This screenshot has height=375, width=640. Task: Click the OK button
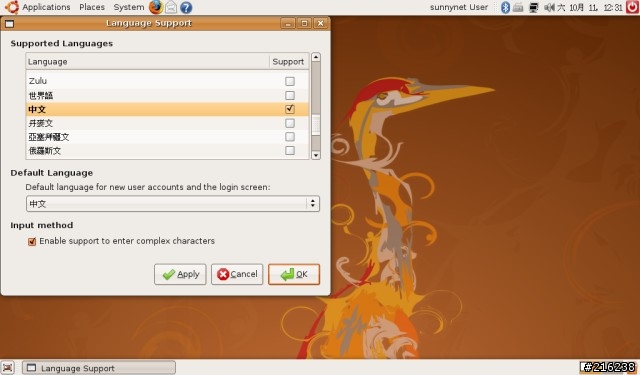294,274
